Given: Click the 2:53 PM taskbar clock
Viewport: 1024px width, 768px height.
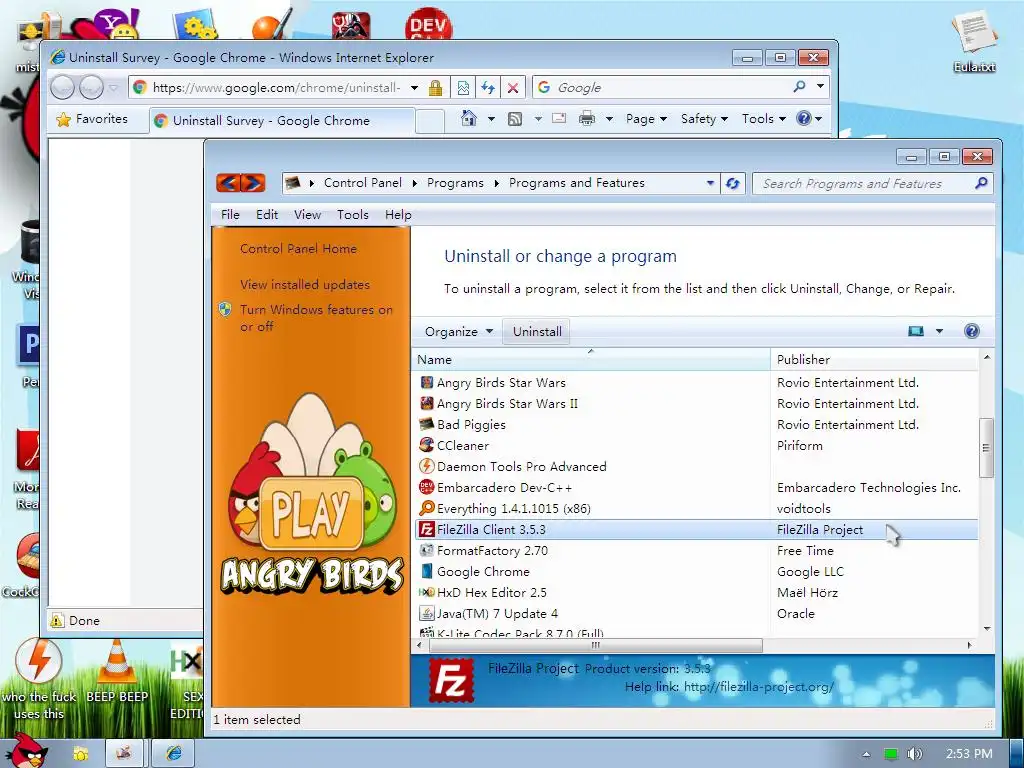Looking at the screenshot, I should pos(969,754).
